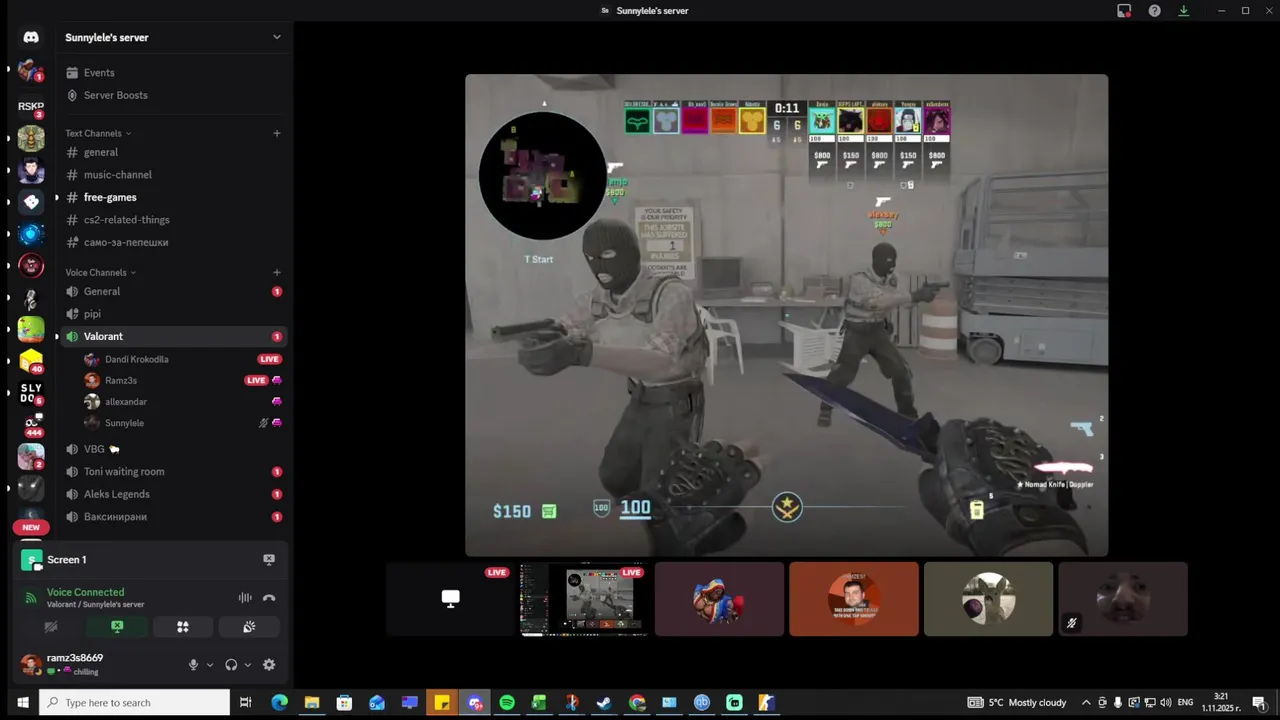Show hidden system tray icons
Image resolution: width=1280 pixels, height=720 pixels.
[x=1086, y=703]
